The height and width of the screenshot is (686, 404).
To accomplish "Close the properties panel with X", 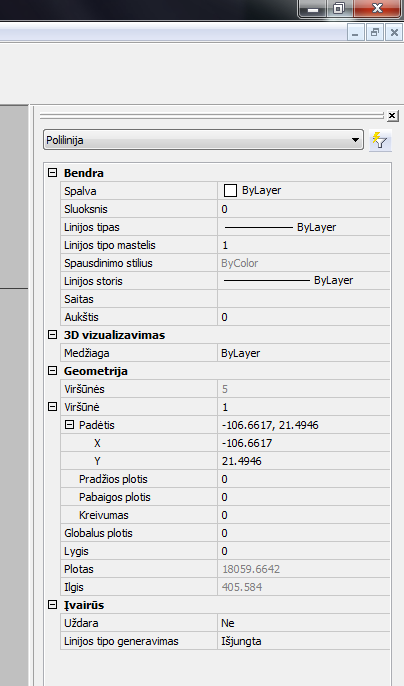I will (x=392, y=116).
